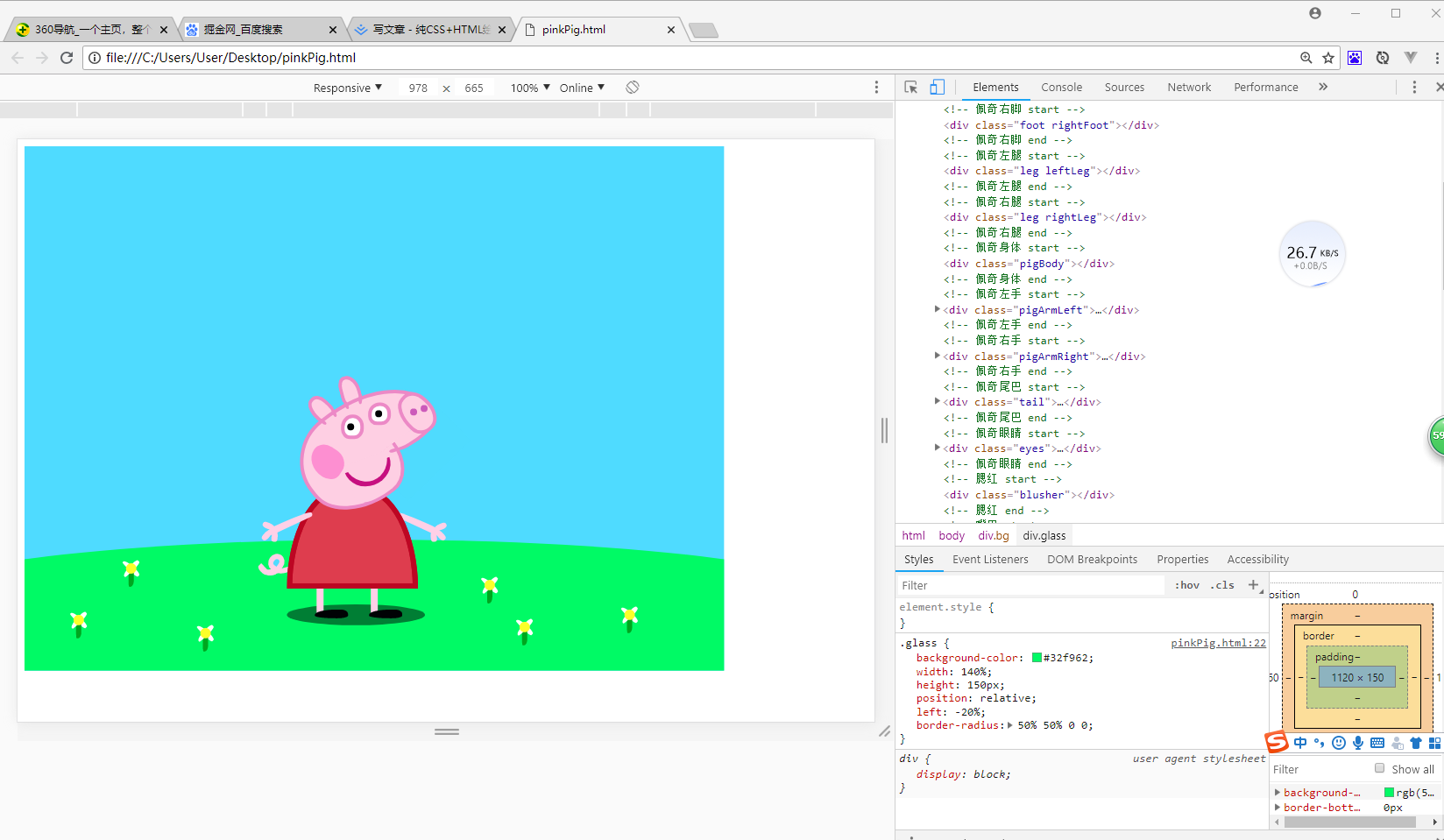The width and height of the screenshot is (1444, 840).
Task: Open the Properties pane tab
Action: point(1183,560)
